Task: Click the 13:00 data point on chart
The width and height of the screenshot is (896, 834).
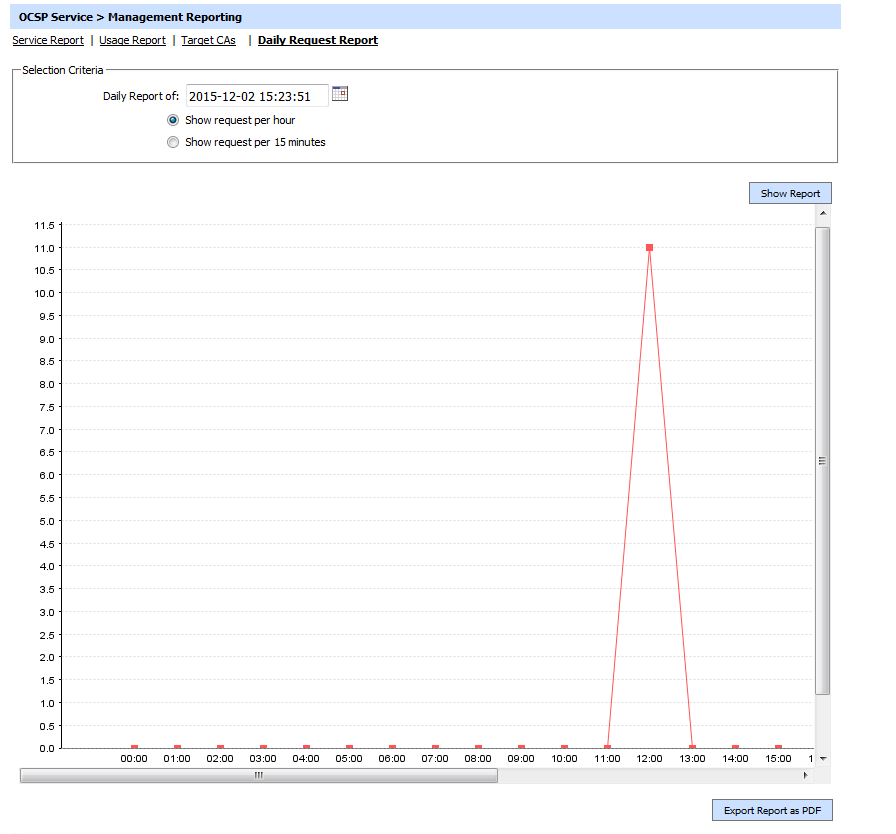Action: [692, 747]
